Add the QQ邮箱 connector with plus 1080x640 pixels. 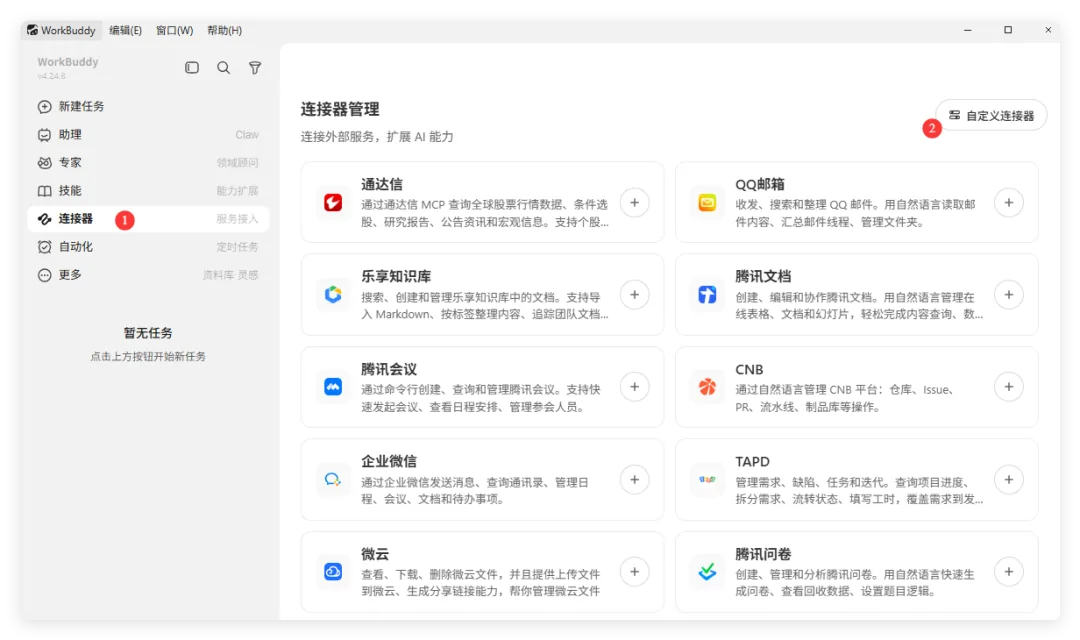[1008, 203]
